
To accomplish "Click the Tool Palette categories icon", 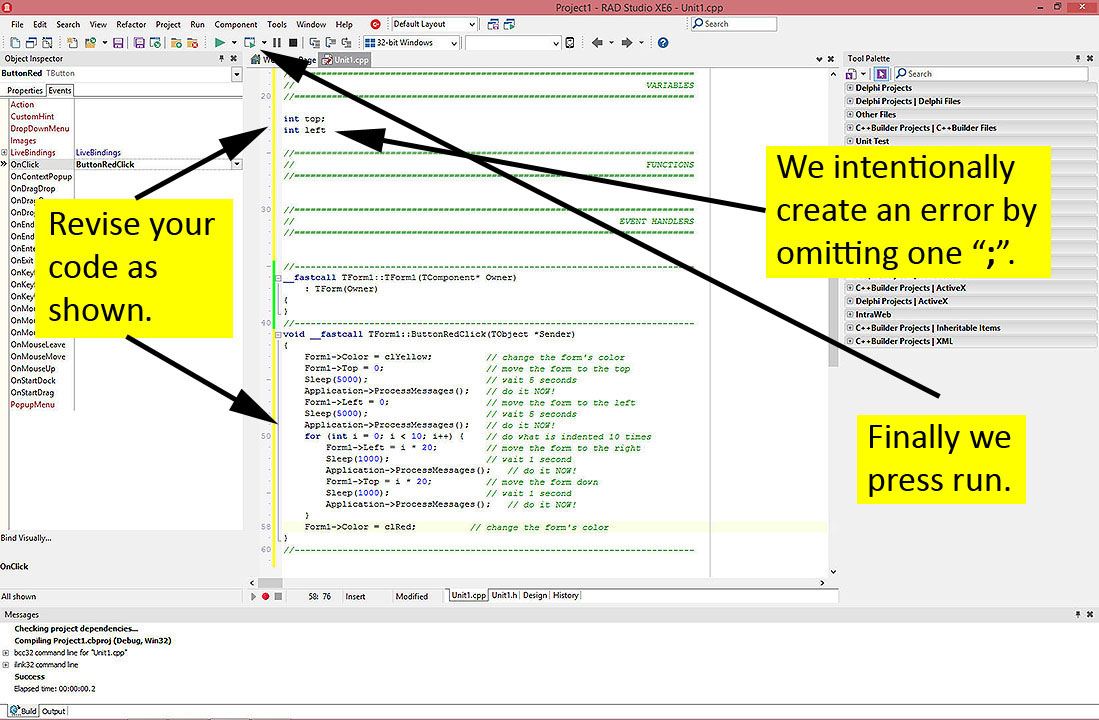I will click(851, 74).
